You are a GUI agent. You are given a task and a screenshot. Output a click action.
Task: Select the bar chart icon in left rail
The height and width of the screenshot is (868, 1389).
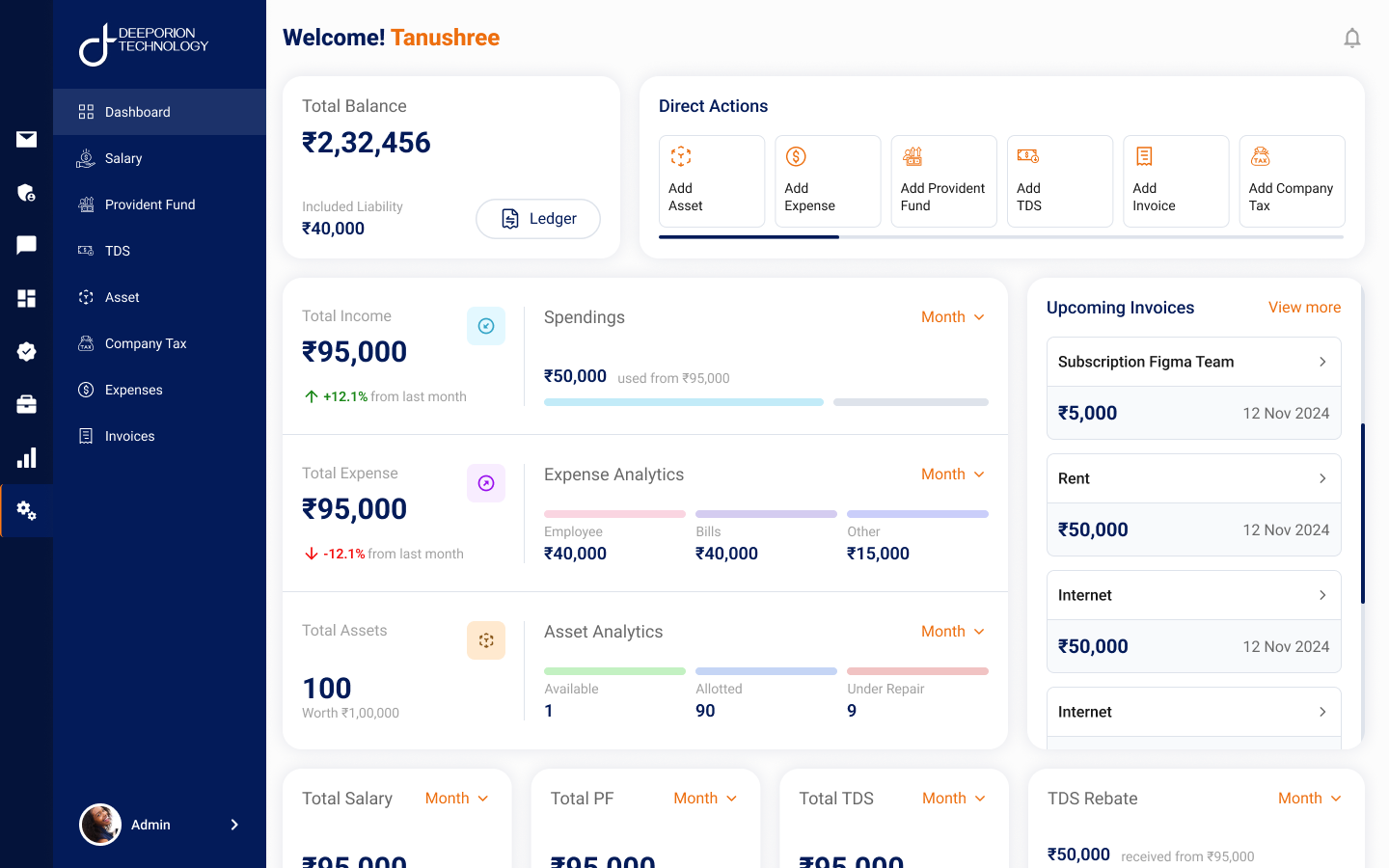tap(27, 458)
